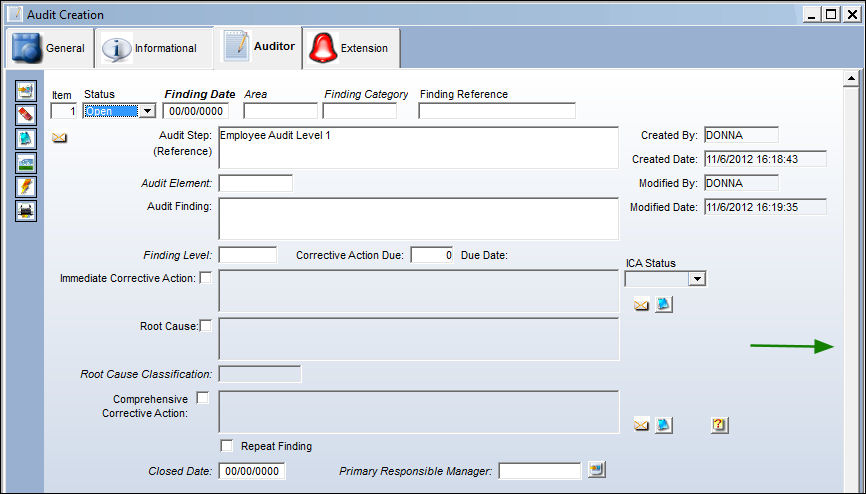Click the top sidebar icon with orange arrow
The width and height of the screenshot is (866, 494).
[26, 91]
